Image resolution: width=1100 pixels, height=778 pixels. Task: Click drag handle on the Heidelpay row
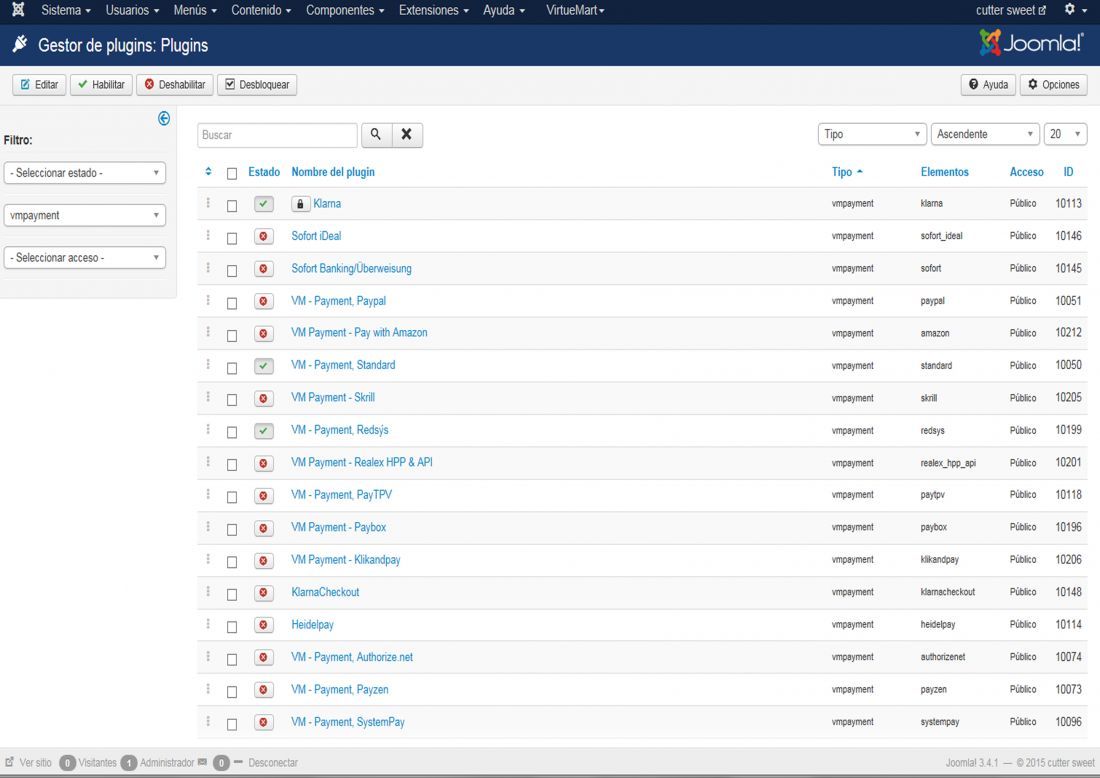(208, 624)
